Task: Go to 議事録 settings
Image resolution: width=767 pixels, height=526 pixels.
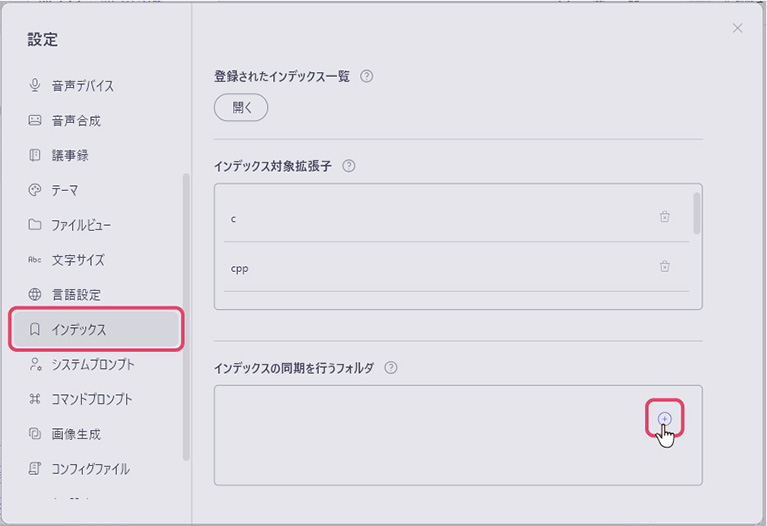Action: coord(70,156)
